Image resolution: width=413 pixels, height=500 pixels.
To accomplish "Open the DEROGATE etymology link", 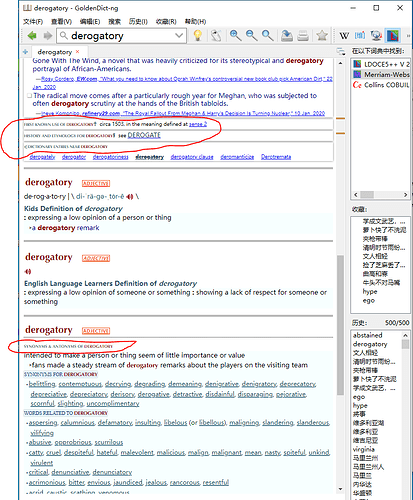I will click(x=144, y=135).
